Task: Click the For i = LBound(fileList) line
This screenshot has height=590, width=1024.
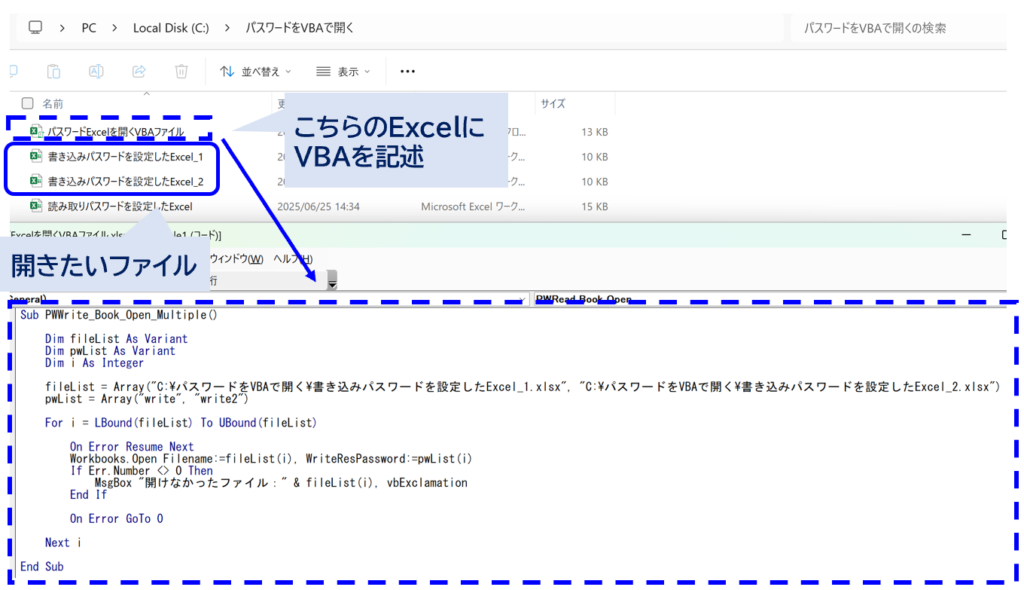Action: tap(180, 423)
